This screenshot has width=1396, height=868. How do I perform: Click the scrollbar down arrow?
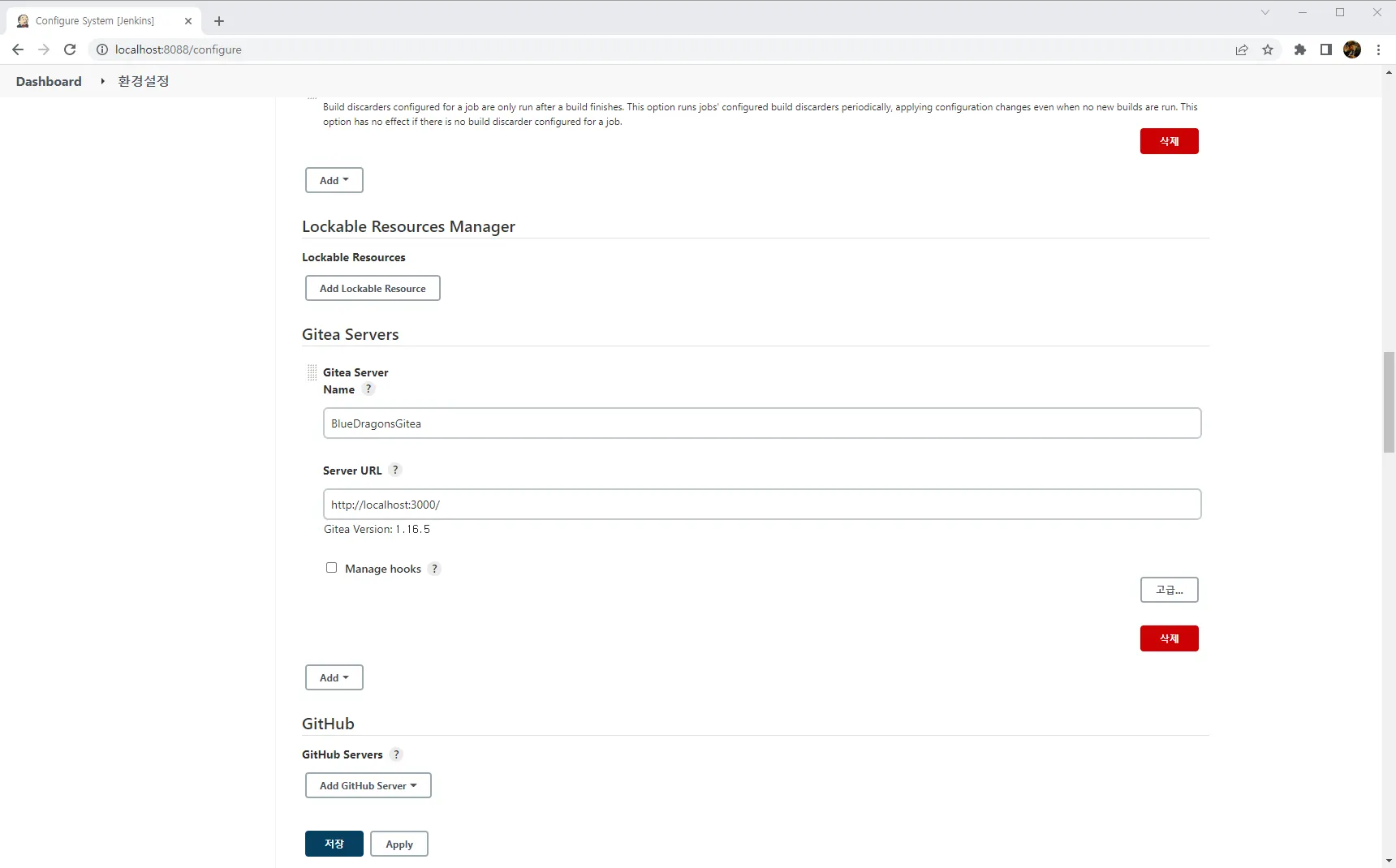pos(1389,861)
